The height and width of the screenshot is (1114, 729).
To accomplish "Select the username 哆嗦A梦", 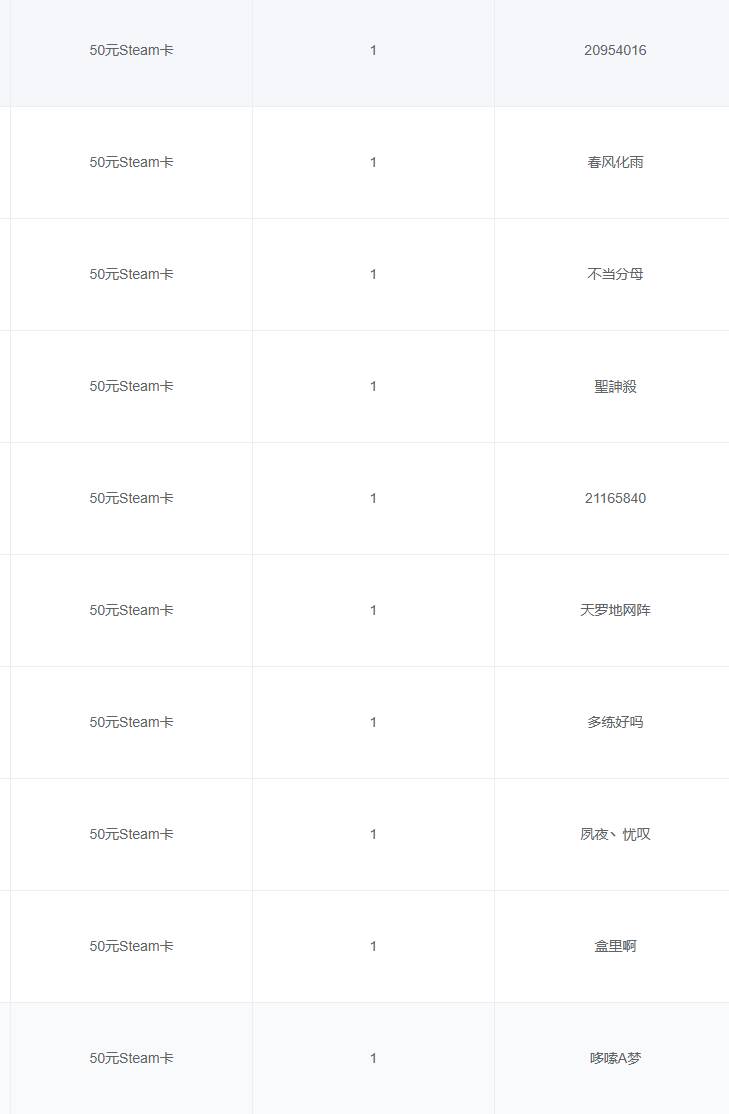I will tap(615, 1058).
